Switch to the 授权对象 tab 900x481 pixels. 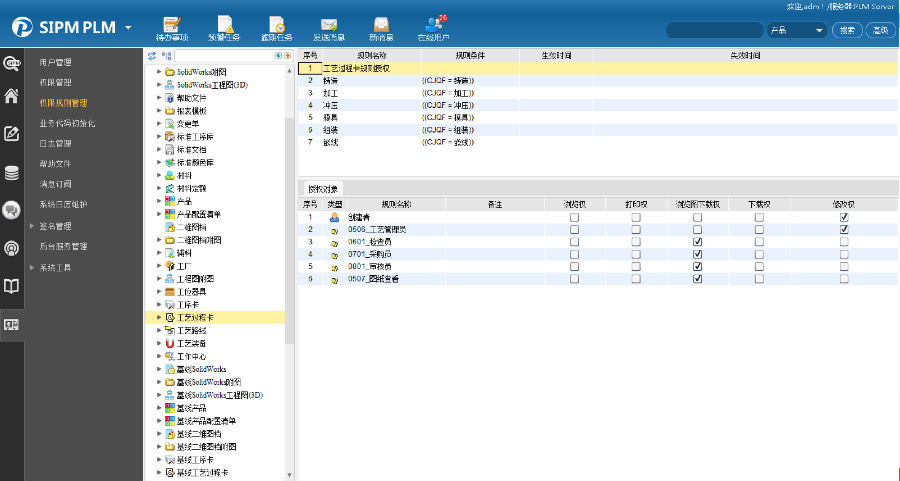[323, 189]
